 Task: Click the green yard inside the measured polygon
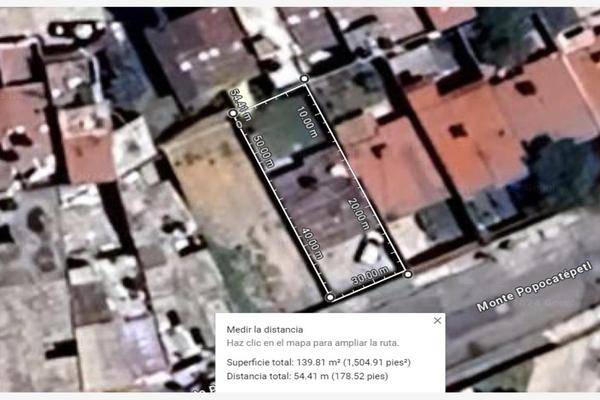point(283,130)
